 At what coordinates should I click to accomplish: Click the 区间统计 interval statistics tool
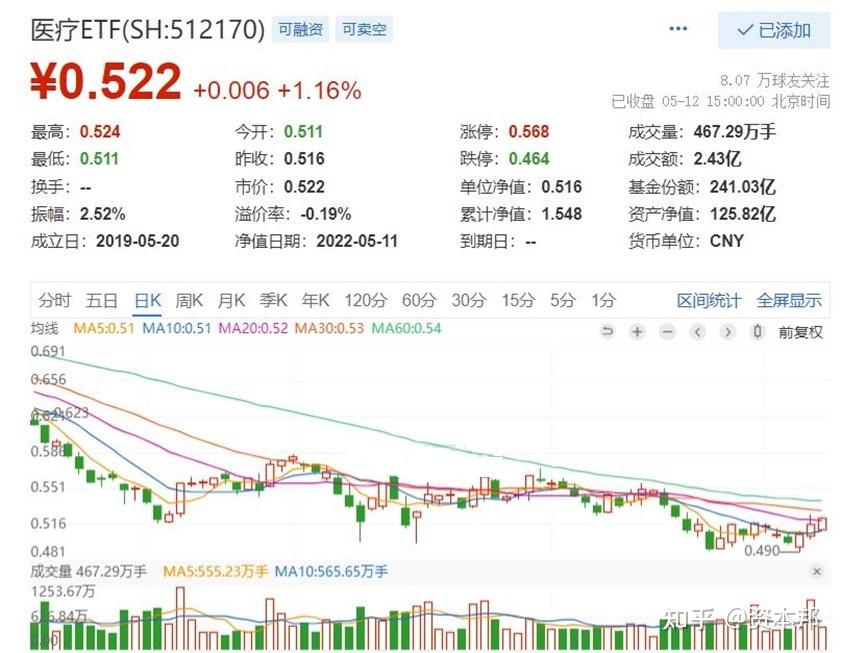click(711, 300)
